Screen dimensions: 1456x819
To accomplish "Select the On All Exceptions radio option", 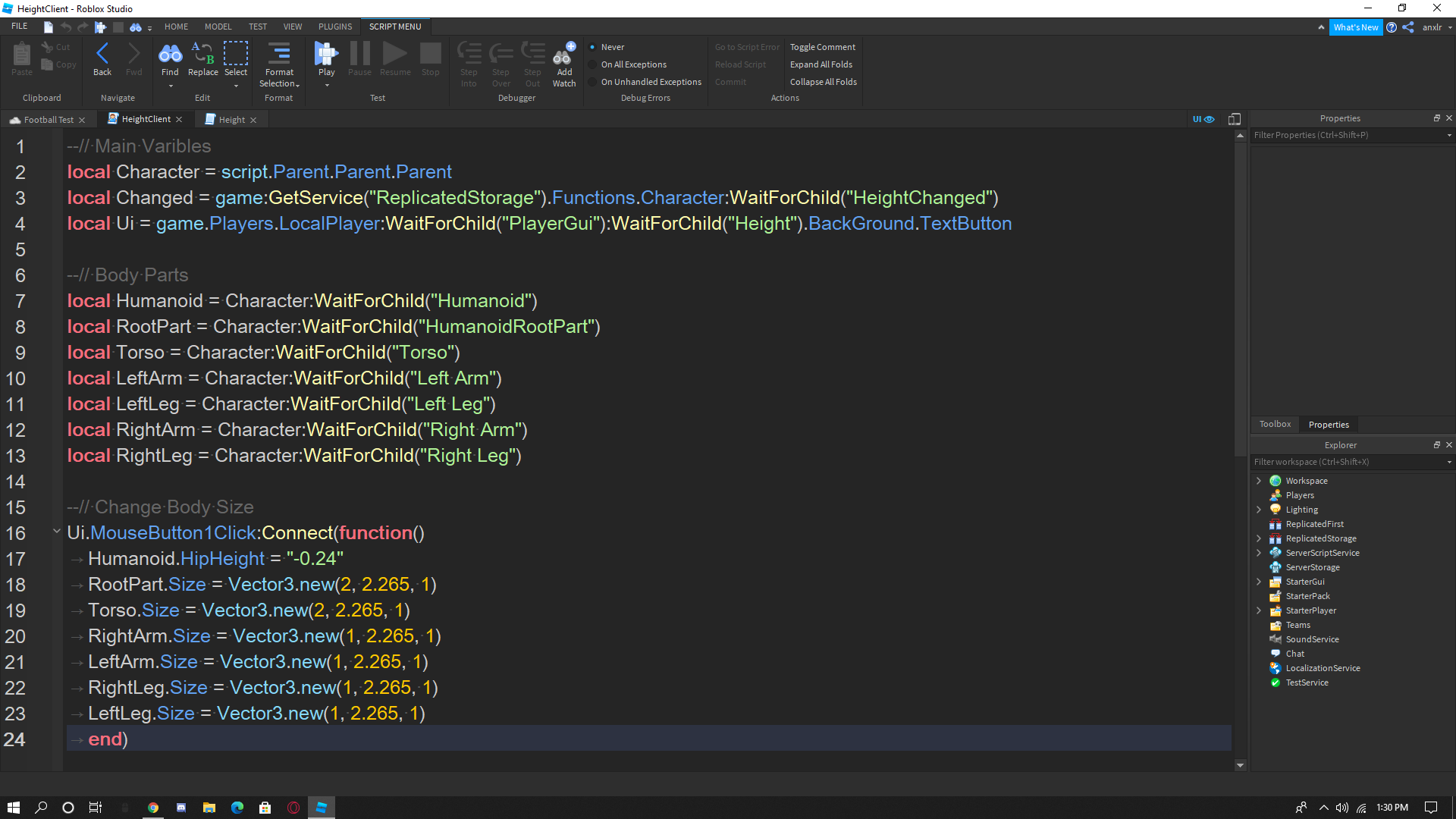I will (593, 64).
